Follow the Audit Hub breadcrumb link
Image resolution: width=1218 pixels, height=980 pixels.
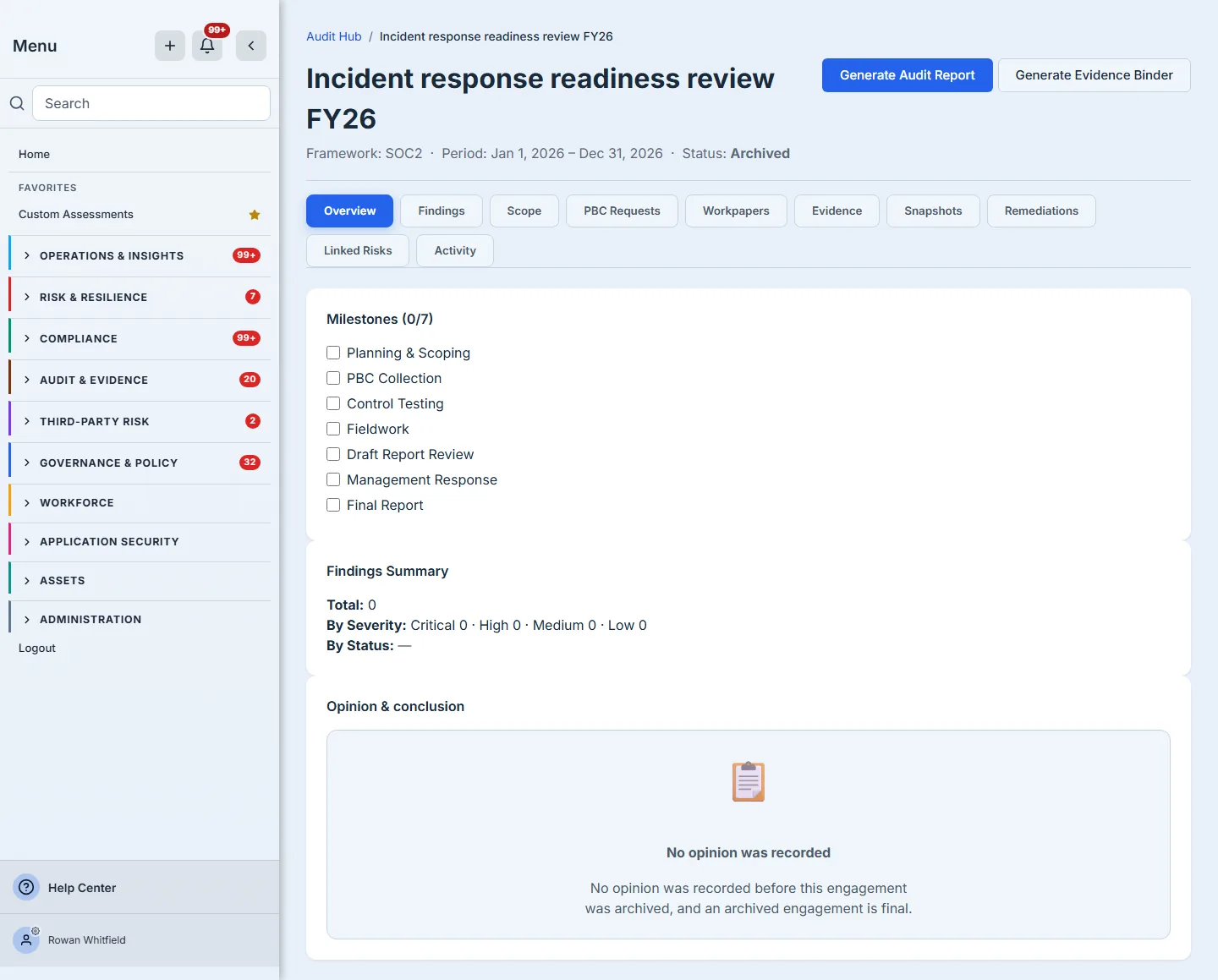334,36
